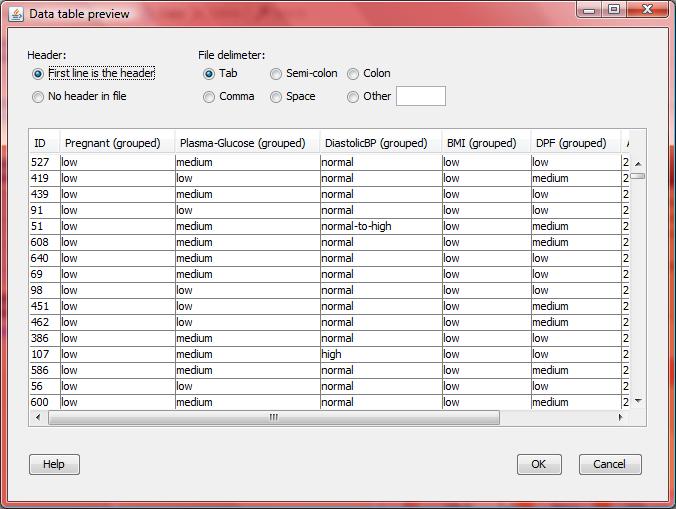676x509 pixels.
Task: Click the DPF 'low' cell in row 527
Action: 576,162
